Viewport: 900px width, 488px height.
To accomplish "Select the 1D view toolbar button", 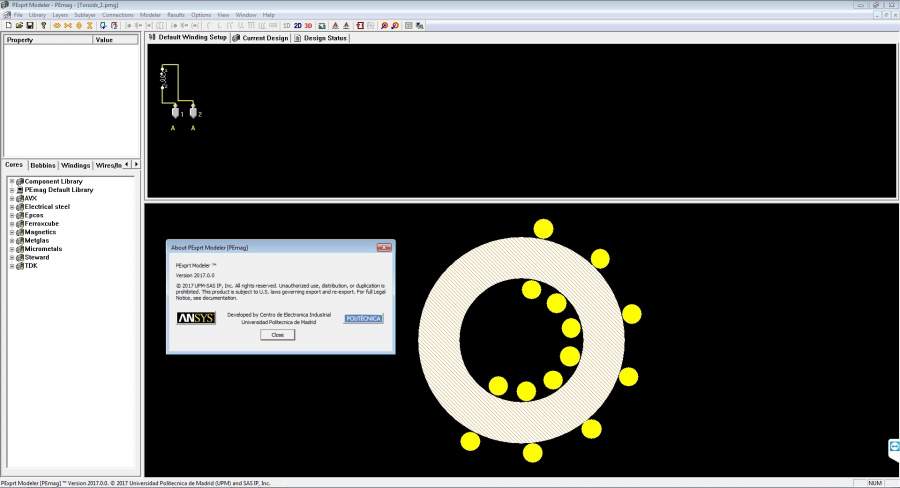I will pyautogui.click(x=287, y=26).
